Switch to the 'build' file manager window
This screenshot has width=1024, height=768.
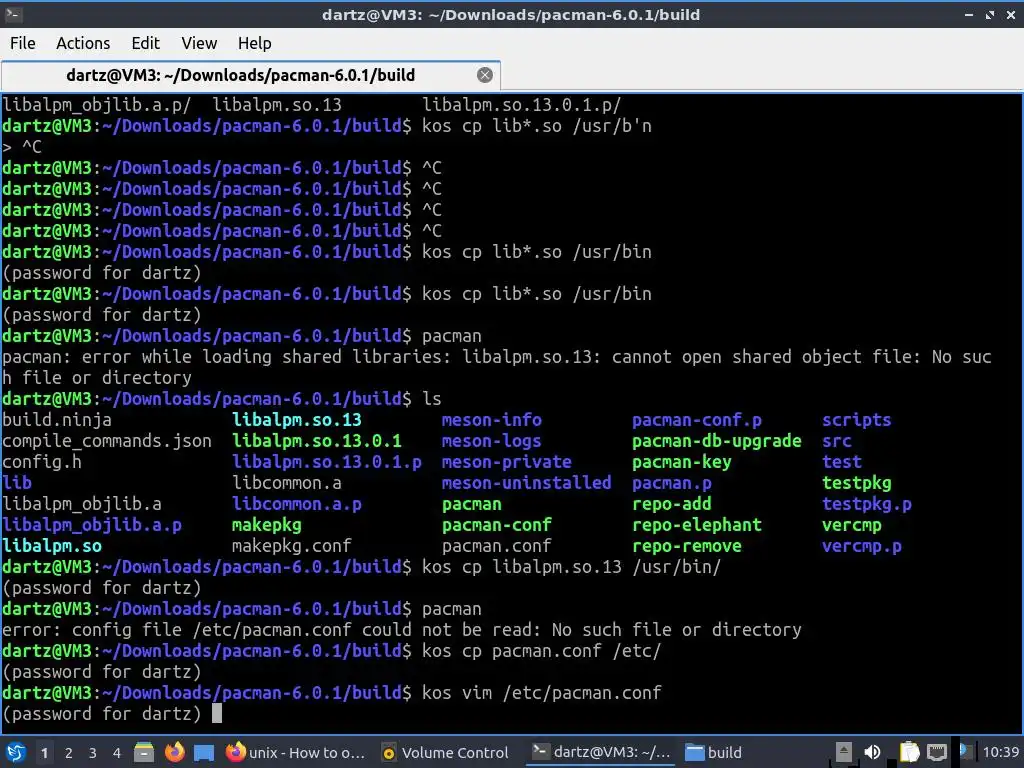point(714,752)
